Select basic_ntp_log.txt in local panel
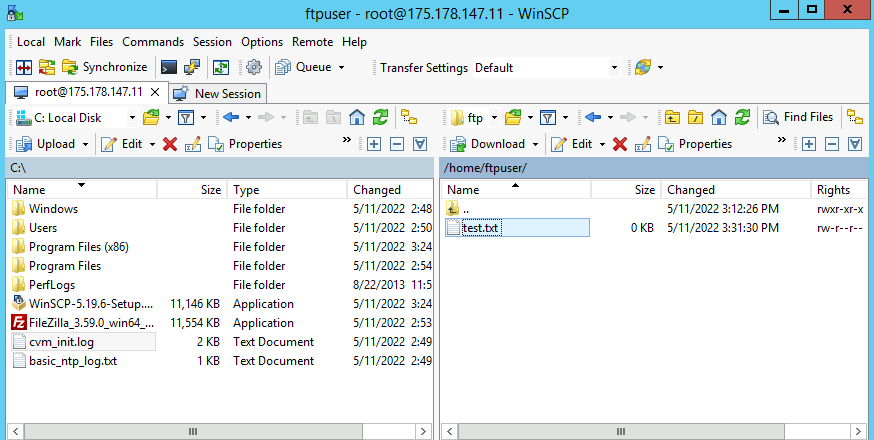874x440 pixels. [x=73, y=361]
